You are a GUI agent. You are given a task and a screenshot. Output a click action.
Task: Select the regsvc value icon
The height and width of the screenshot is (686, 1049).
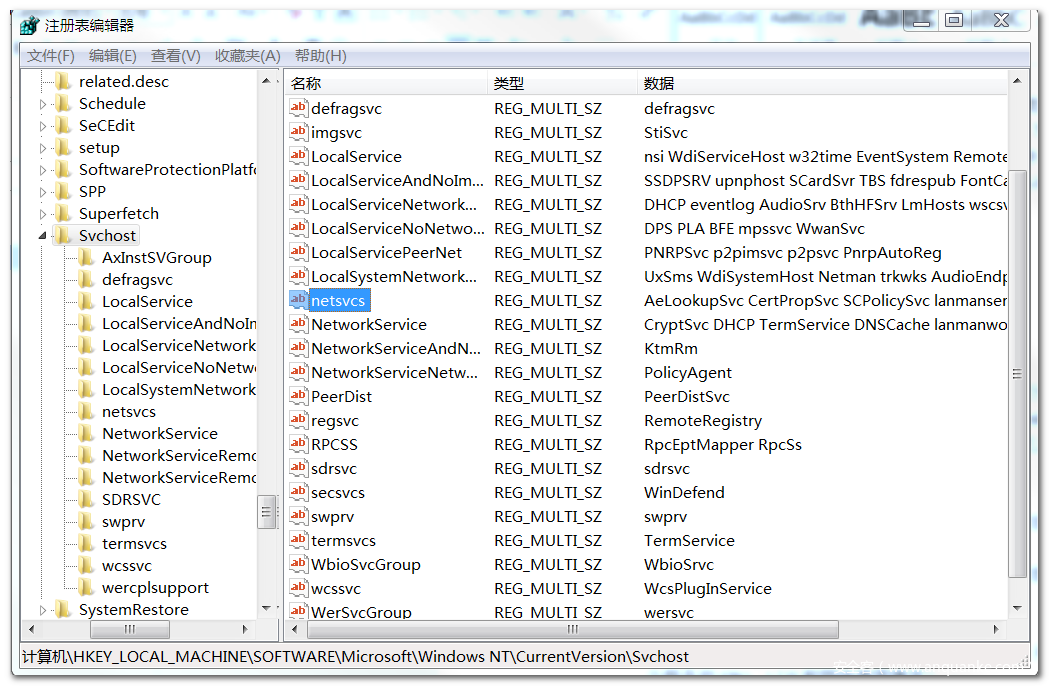point(298,420)
